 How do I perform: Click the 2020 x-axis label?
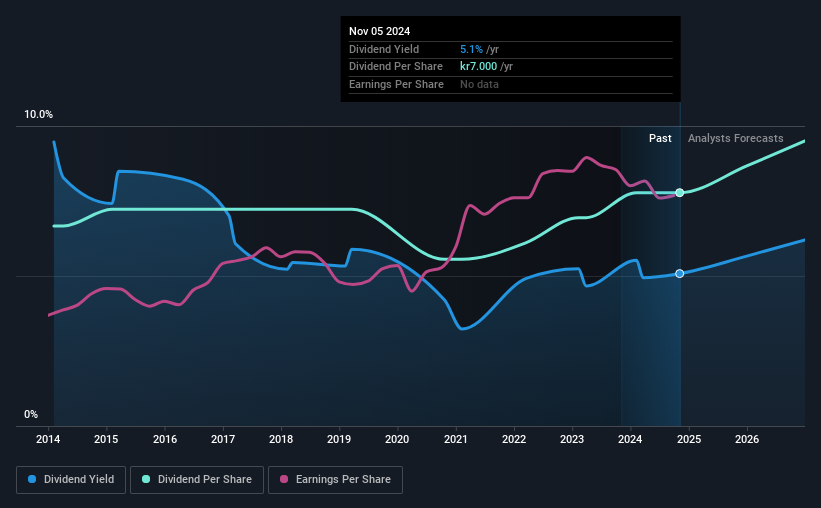[x=397, y=439]
